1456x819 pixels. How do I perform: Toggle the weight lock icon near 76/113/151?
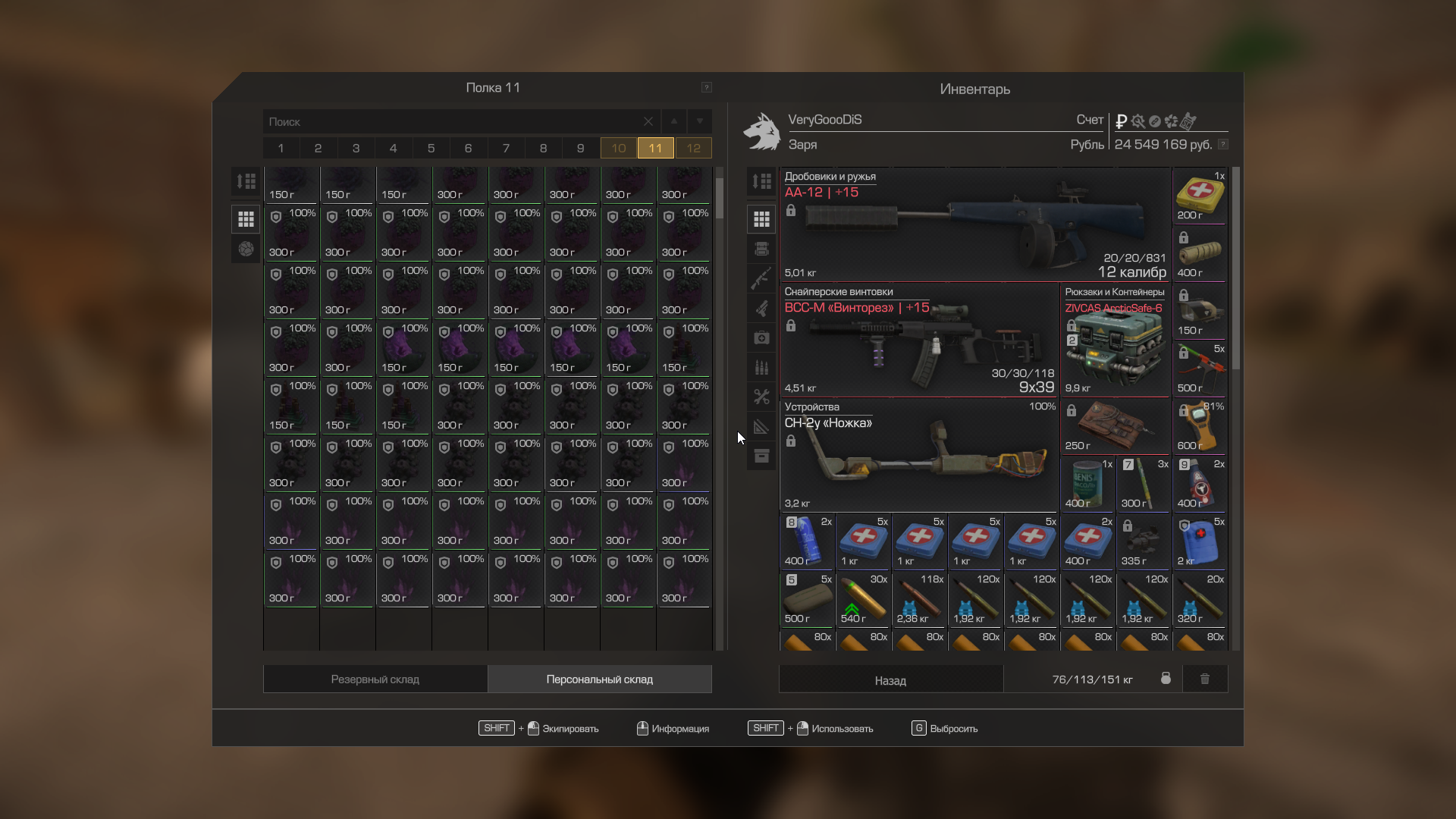pyautogui.click(x=1166, y=679)
